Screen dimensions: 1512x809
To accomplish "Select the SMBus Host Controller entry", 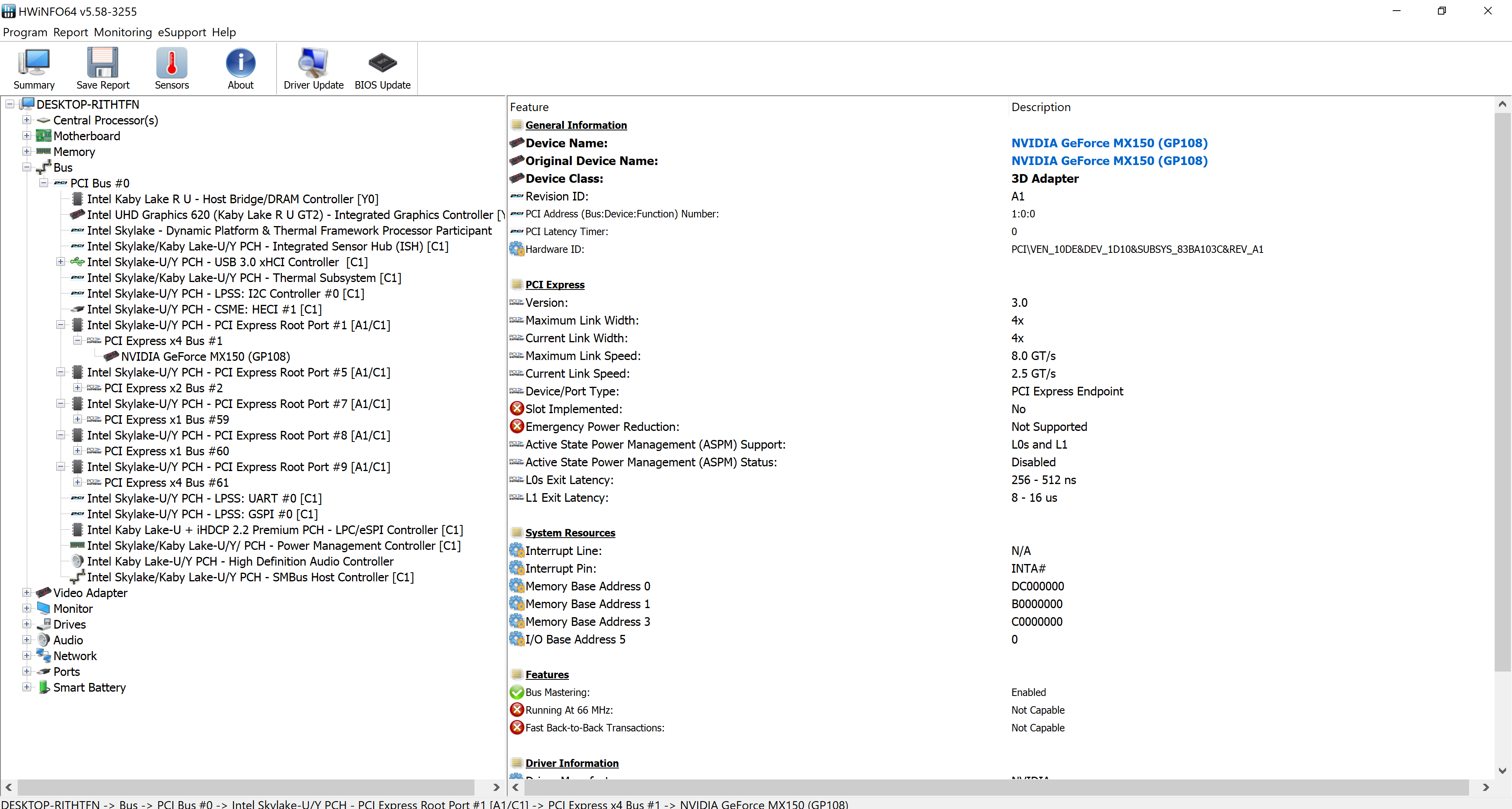I will (x=250, y=578).
